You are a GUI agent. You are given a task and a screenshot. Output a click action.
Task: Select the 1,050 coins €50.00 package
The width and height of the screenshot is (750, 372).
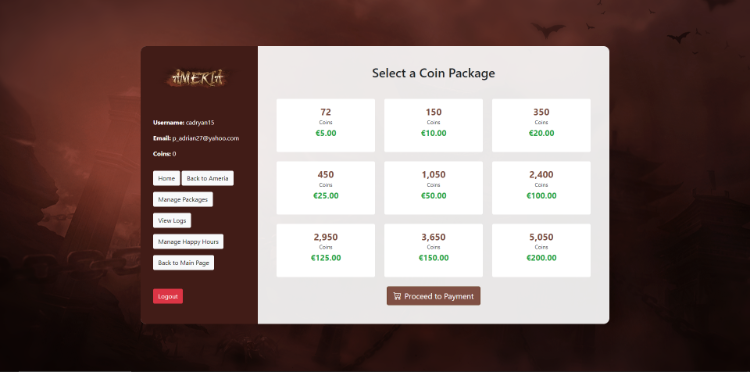(433, 188)
